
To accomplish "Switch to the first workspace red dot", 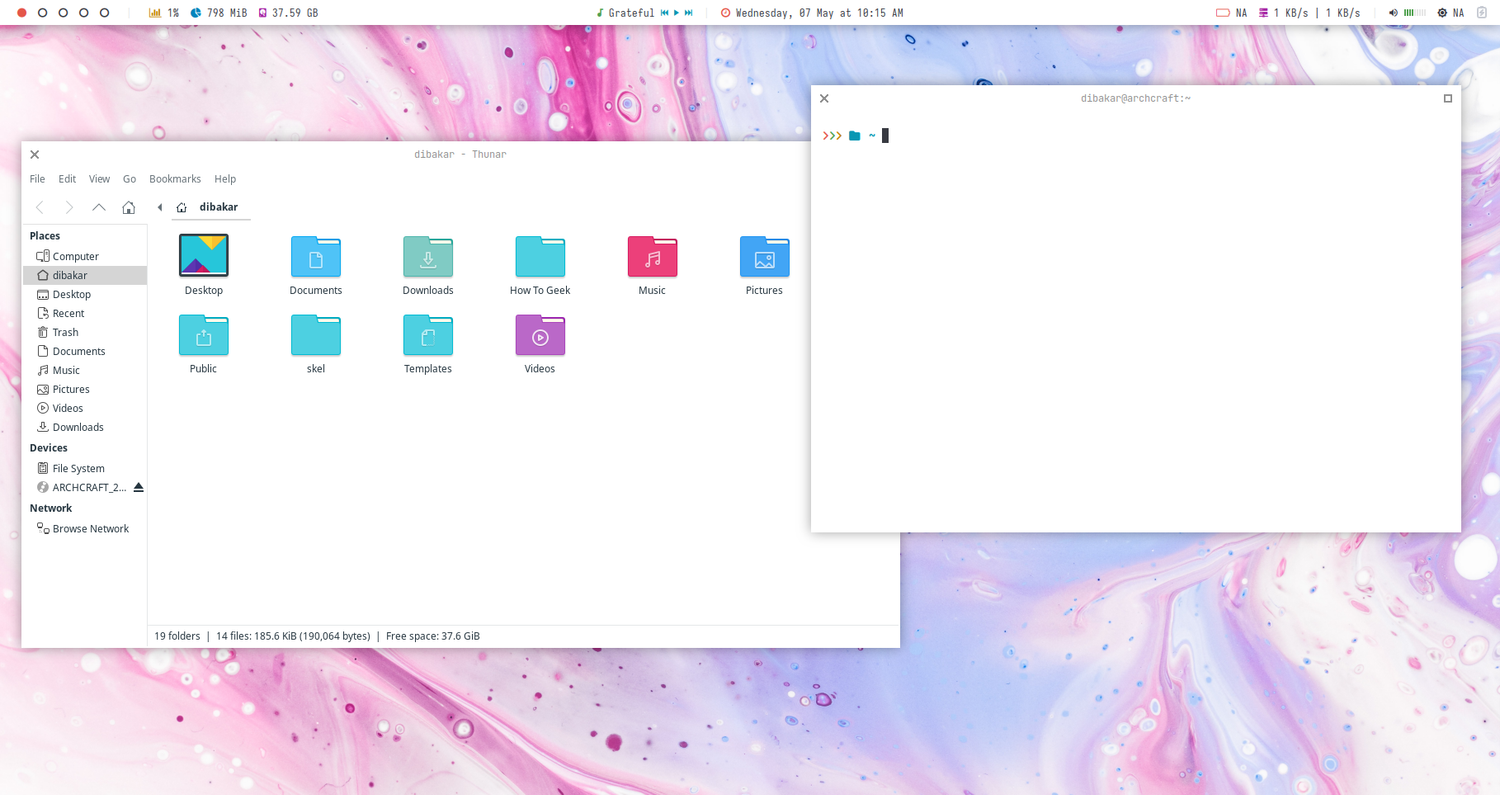I will [x=22, y=13].
